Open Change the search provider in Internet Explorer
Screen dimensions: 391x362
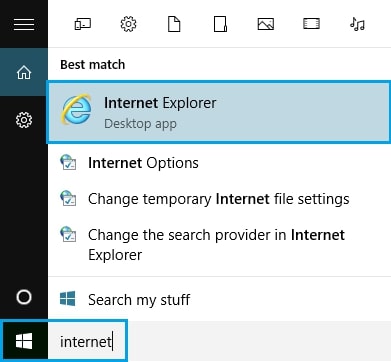point(219,245)
